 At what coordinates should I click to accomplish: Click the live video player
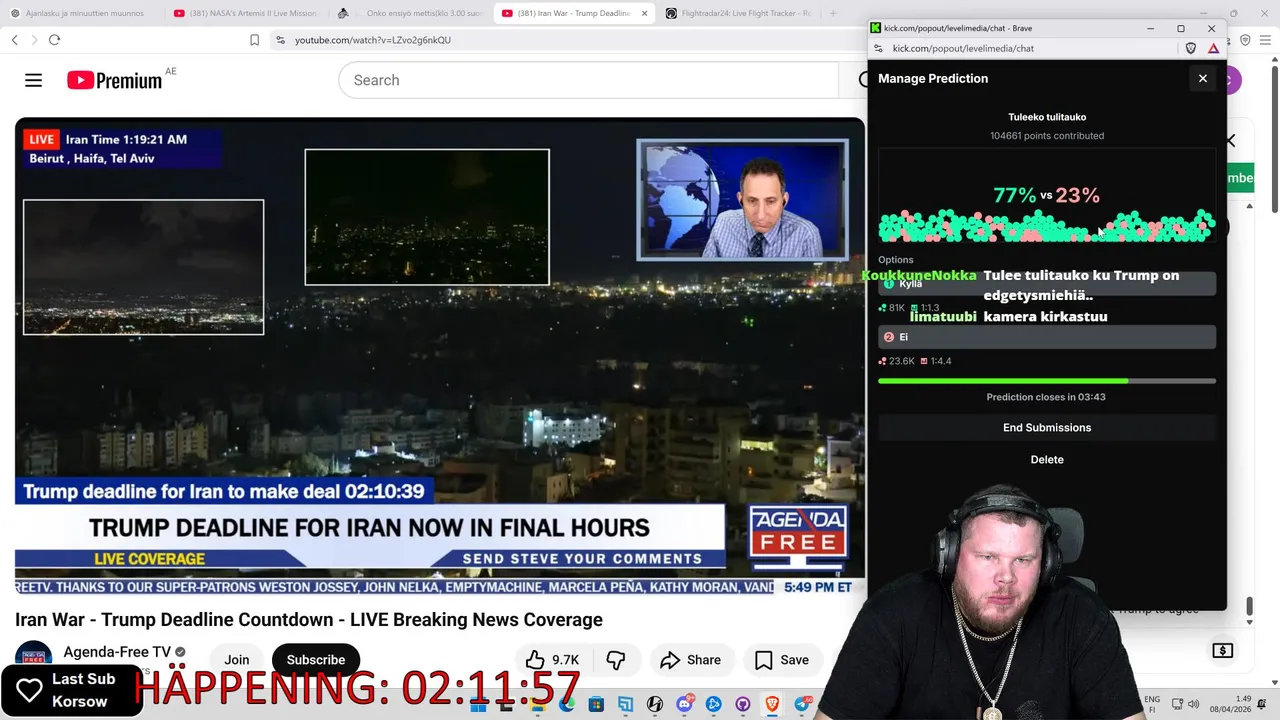440,355
